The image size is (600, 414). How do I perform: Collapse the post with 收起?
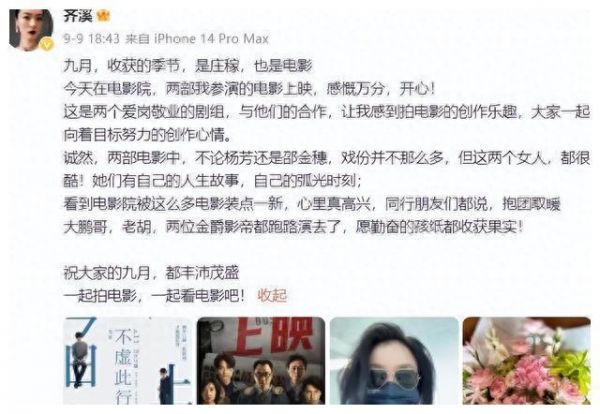pyautogui.click(x=272, y=295)
